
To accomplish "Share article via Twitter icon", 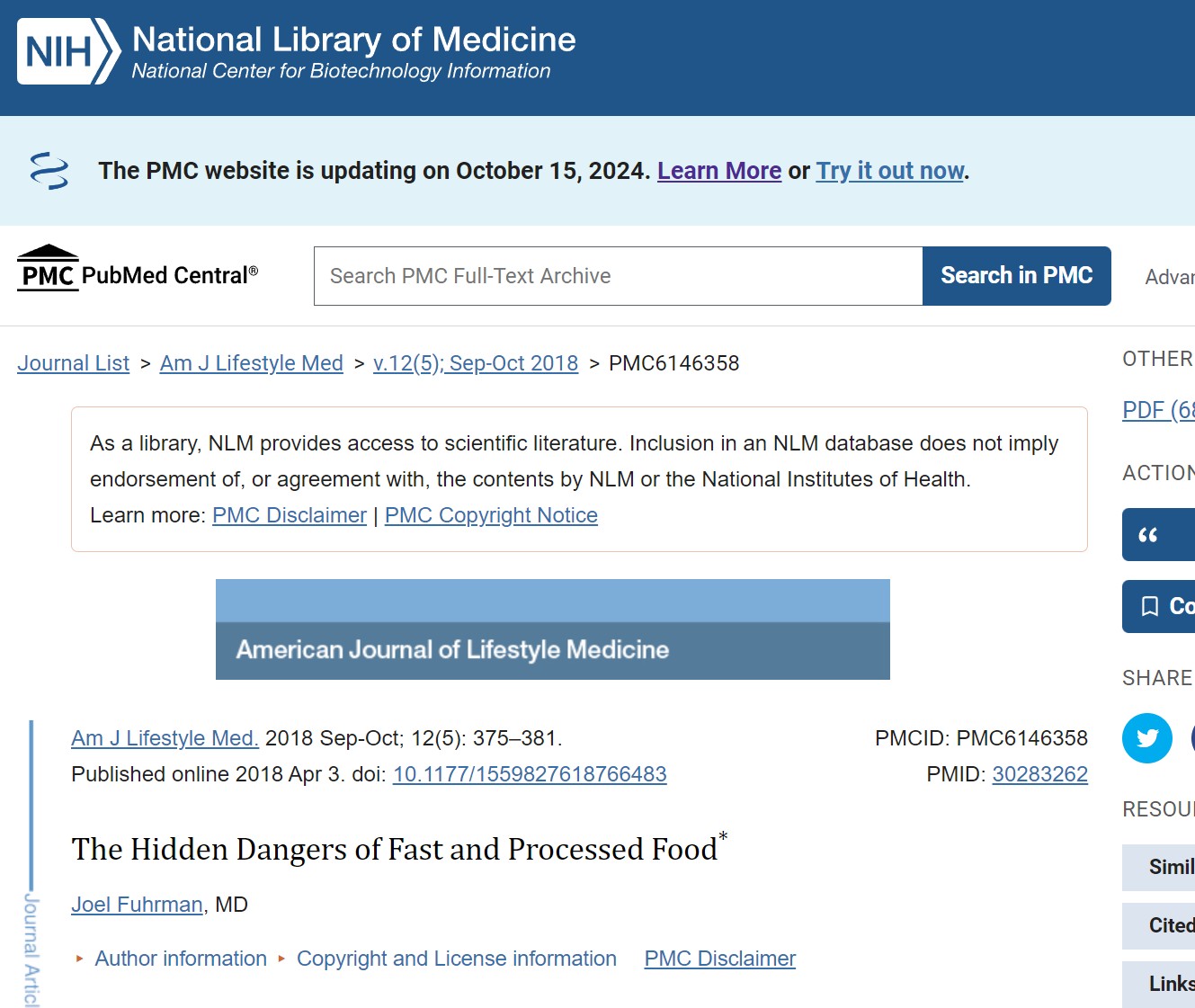I will pyautogui.click(x=1146, y=738).
